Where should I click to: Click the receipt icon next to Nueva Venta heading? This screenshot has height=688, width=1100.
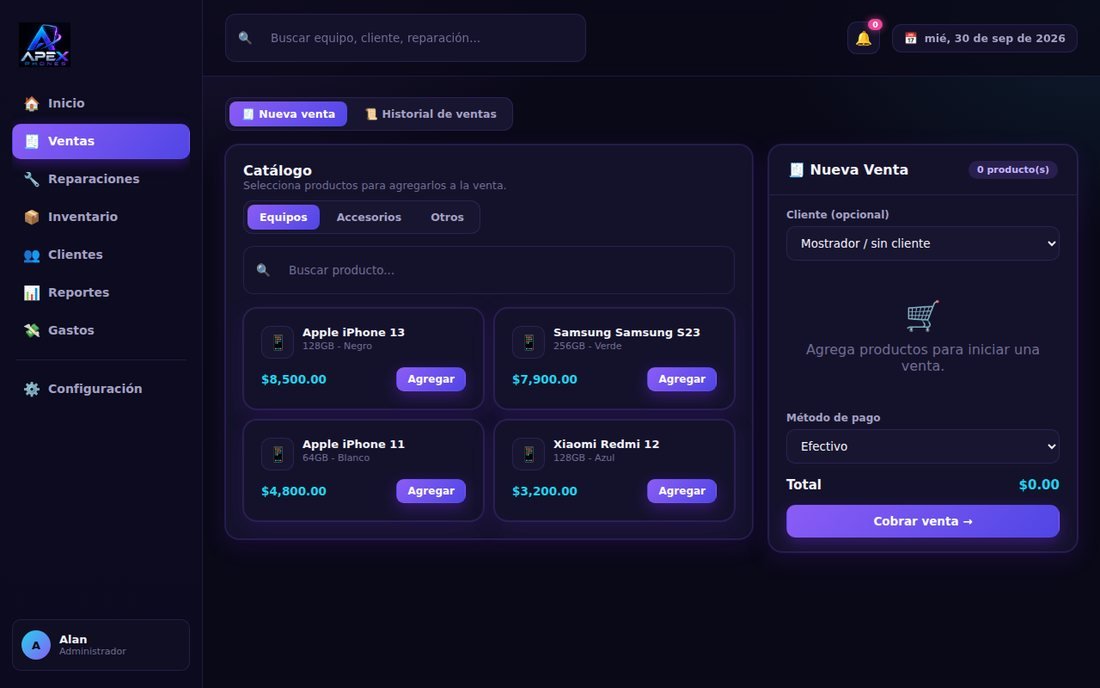click(x=796, y=170)
